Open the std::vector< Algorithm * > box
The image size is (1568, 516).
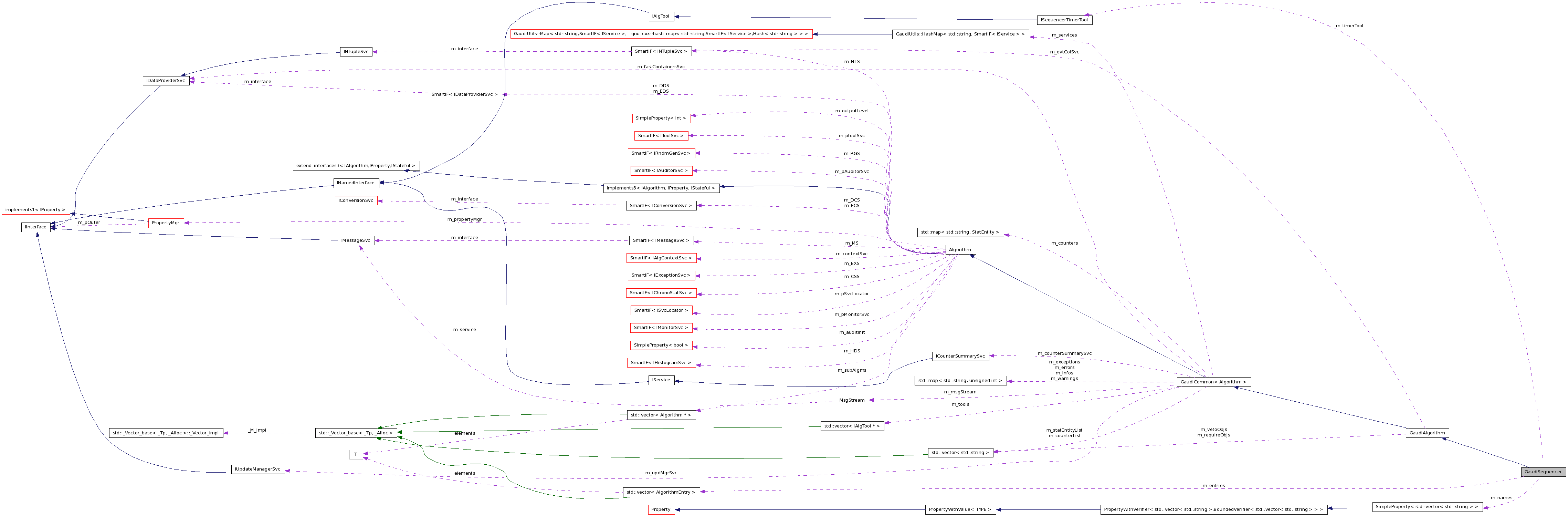[x=661, y=415]
